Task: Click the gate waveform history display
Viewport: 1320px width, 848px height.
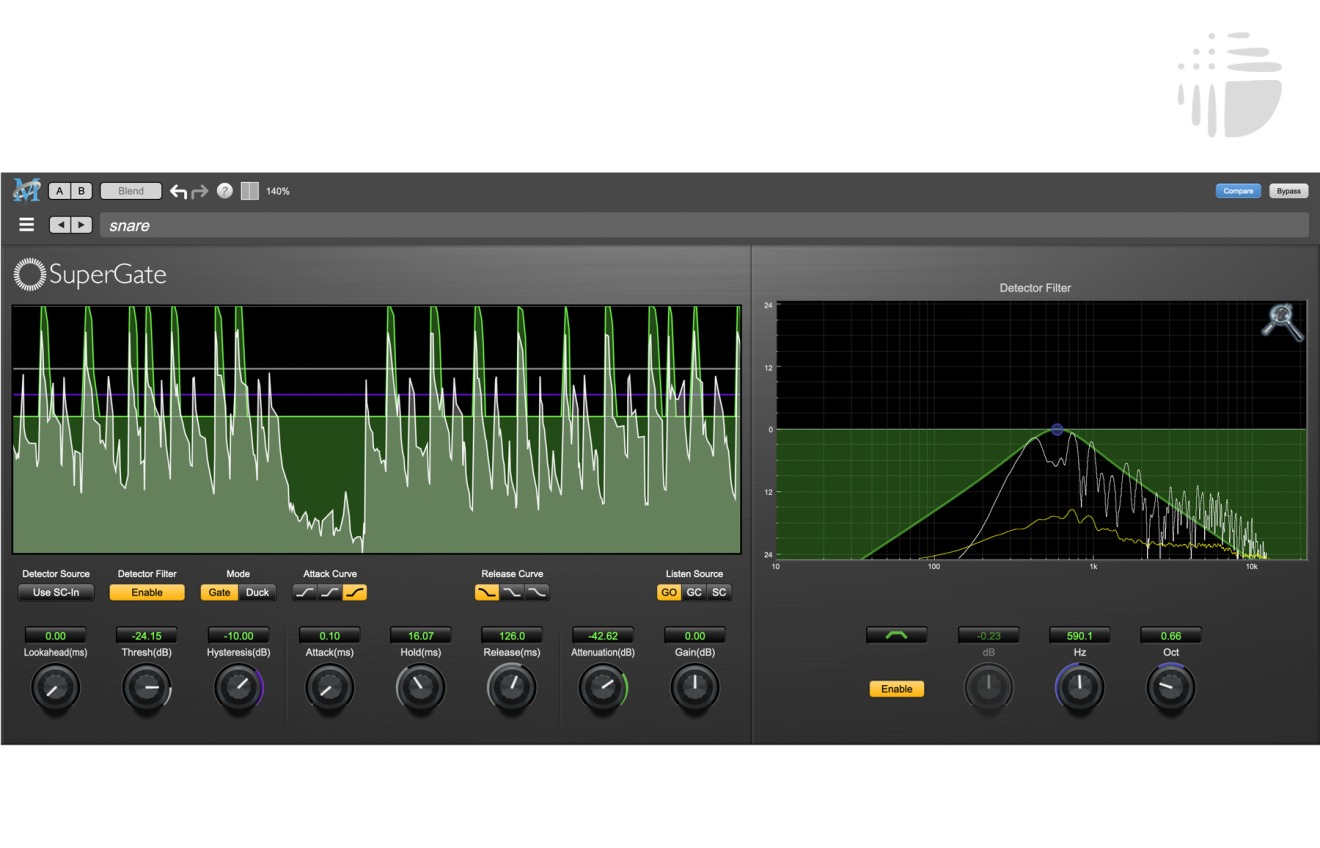Action: point(377,429)
